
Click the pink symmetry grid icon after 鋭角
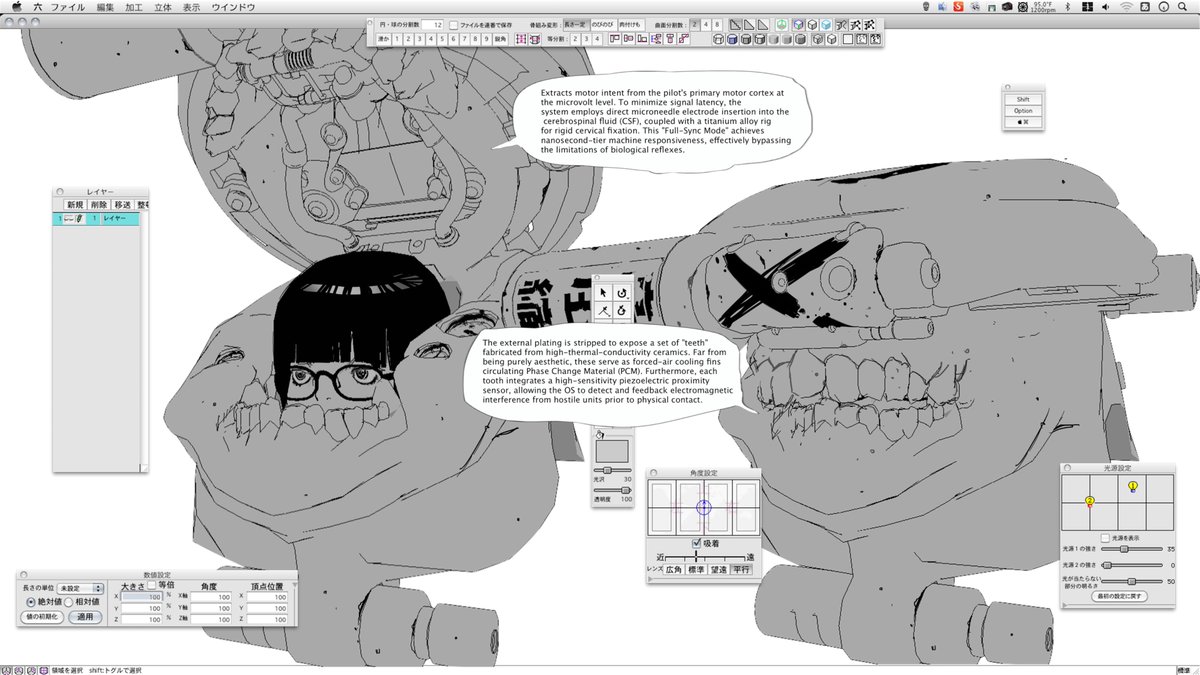tap(520, 40)
